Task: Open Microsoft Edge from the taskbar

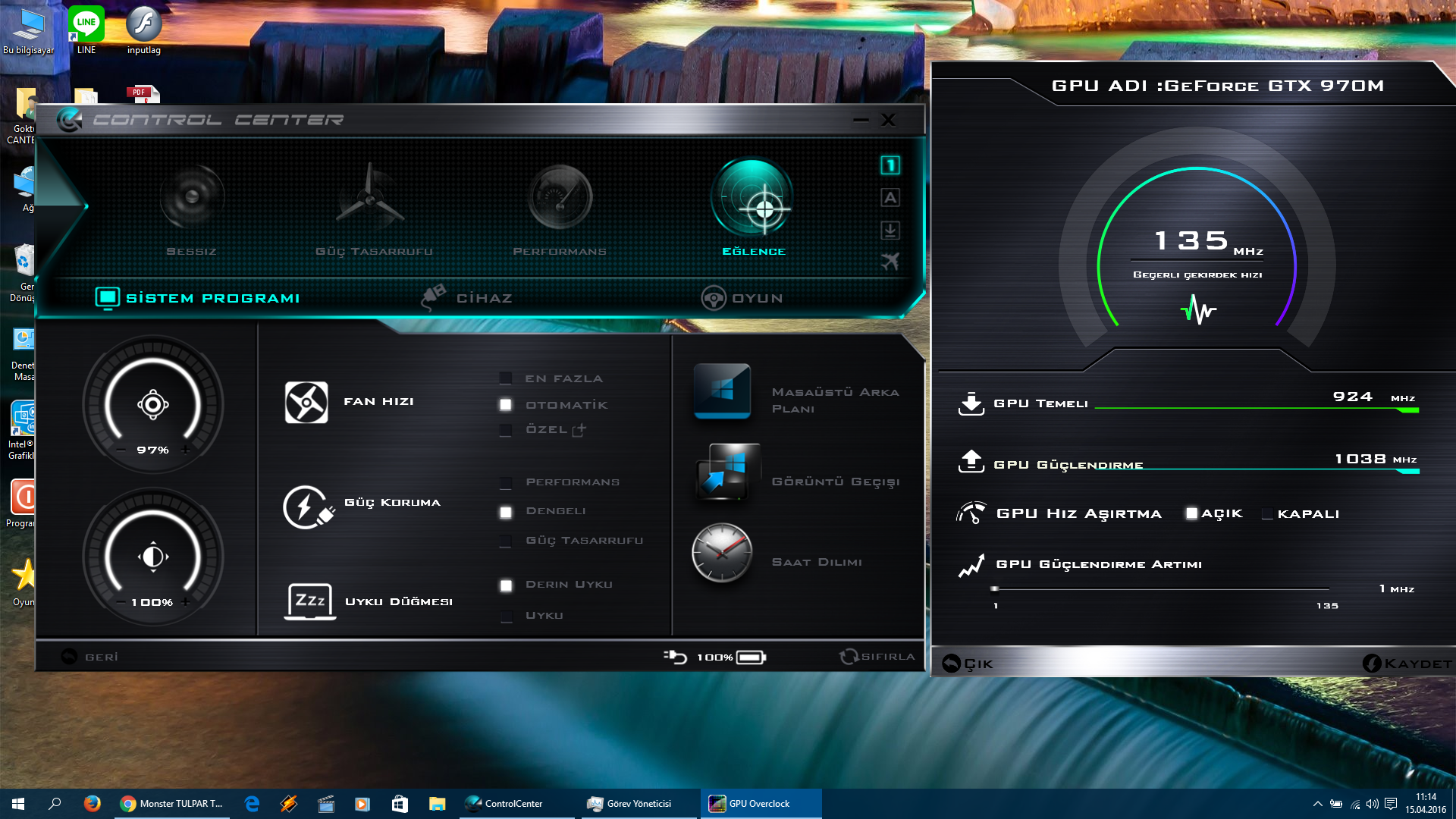Action: click(x=253, y=804)
